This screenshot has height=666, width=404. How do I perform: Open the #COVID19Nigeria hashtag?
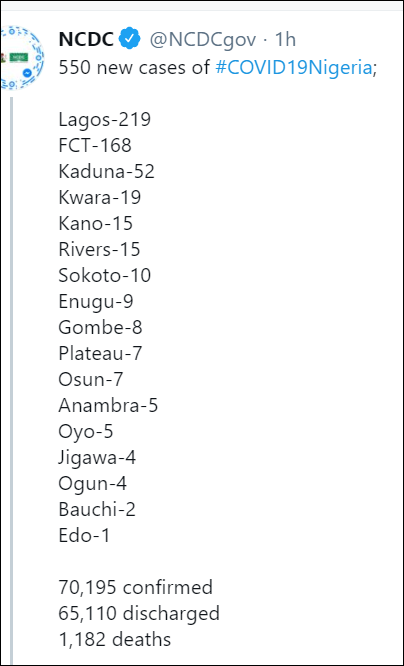(x=294, y=68)
